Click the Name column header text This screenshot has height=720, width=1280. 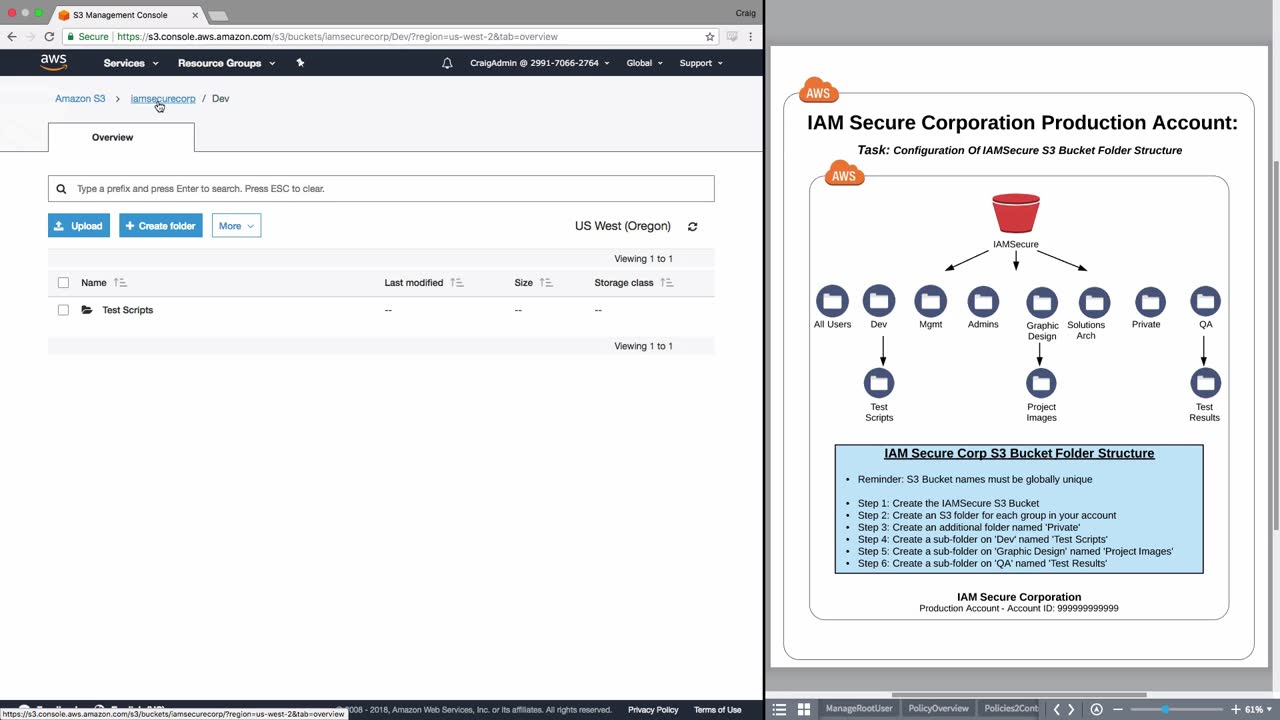pos(93,283)
